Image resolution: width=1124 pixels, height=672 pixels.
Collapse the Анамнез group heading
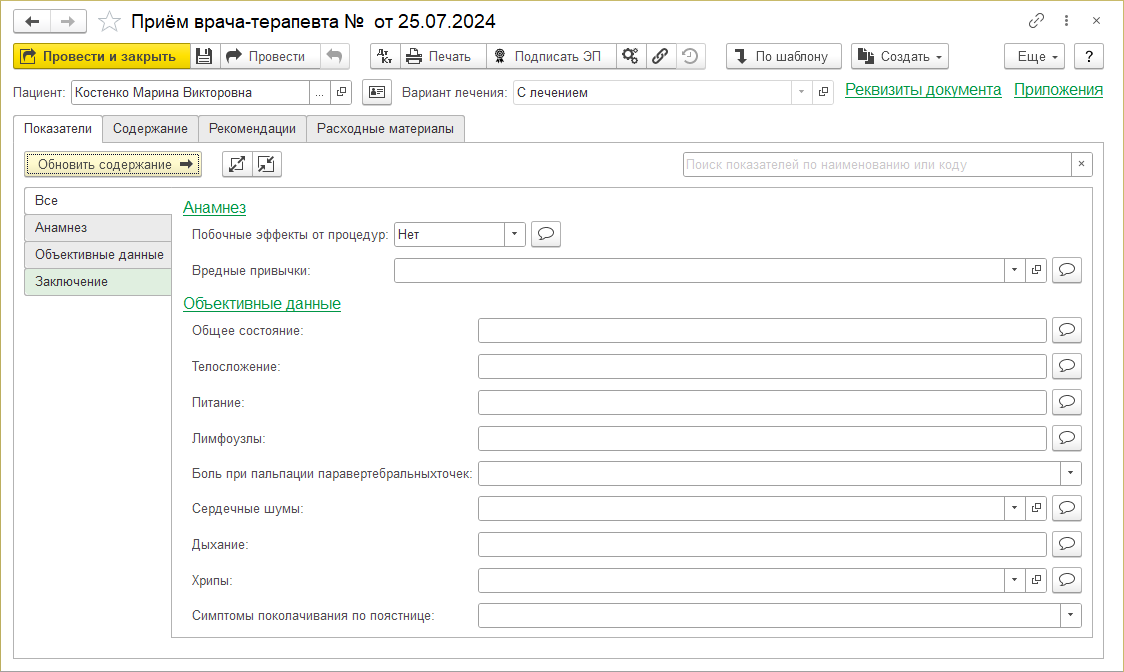pos(214,207)
